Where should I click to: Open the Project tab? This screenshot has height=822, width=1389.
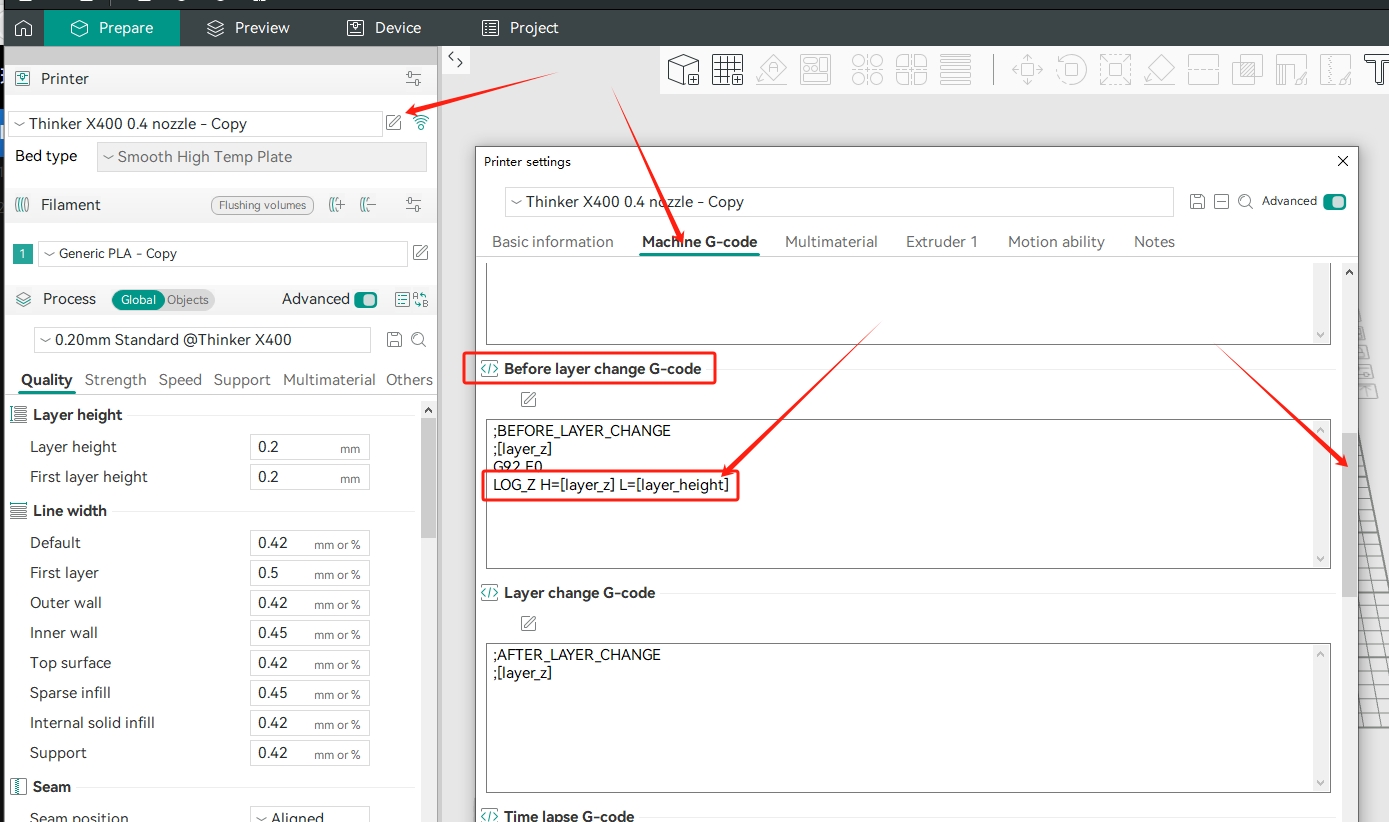(x=520, y=28)
